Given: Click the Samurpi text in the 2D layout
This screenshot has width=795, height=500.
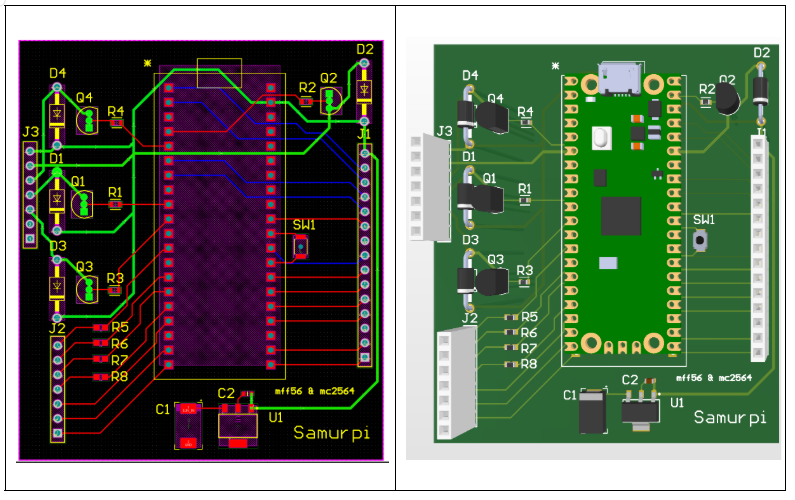Looking at the screenshot, I should [332, 433].
